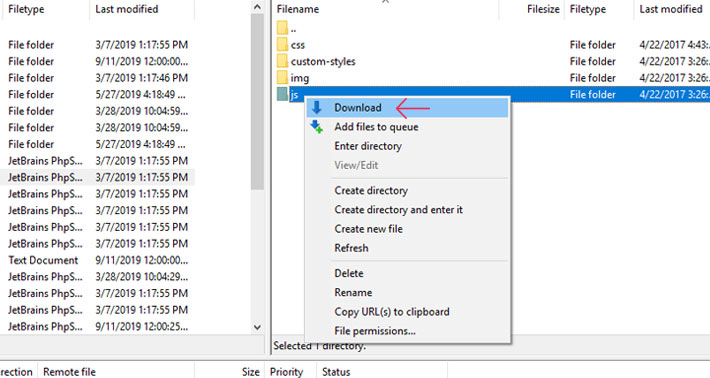Screen dimensions: 710x378
Task: Choose Rename in the context menu
Action: pyautogui.click(x=353, y=292)
